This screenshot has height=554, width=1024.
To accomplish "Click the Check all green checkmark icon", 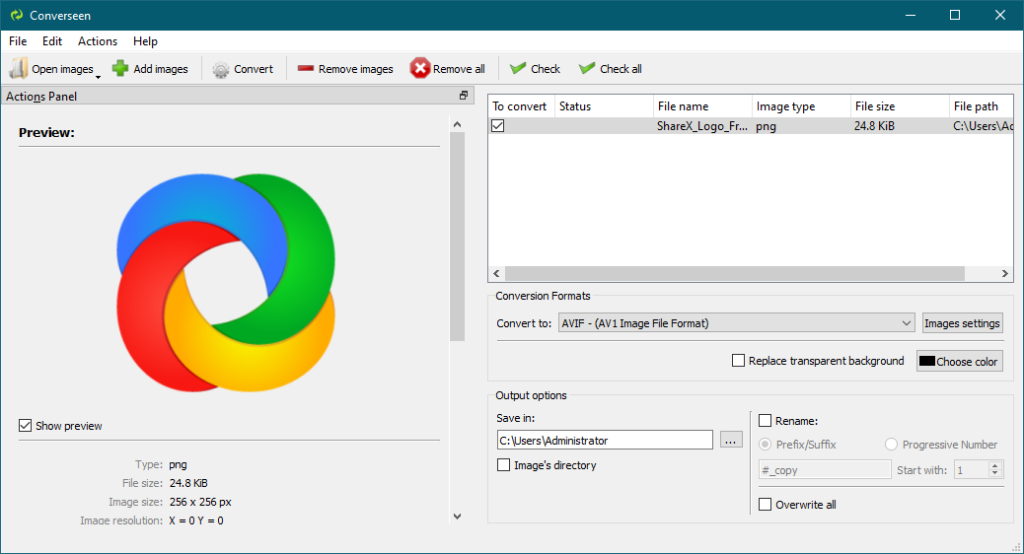I will coord(587,68).
